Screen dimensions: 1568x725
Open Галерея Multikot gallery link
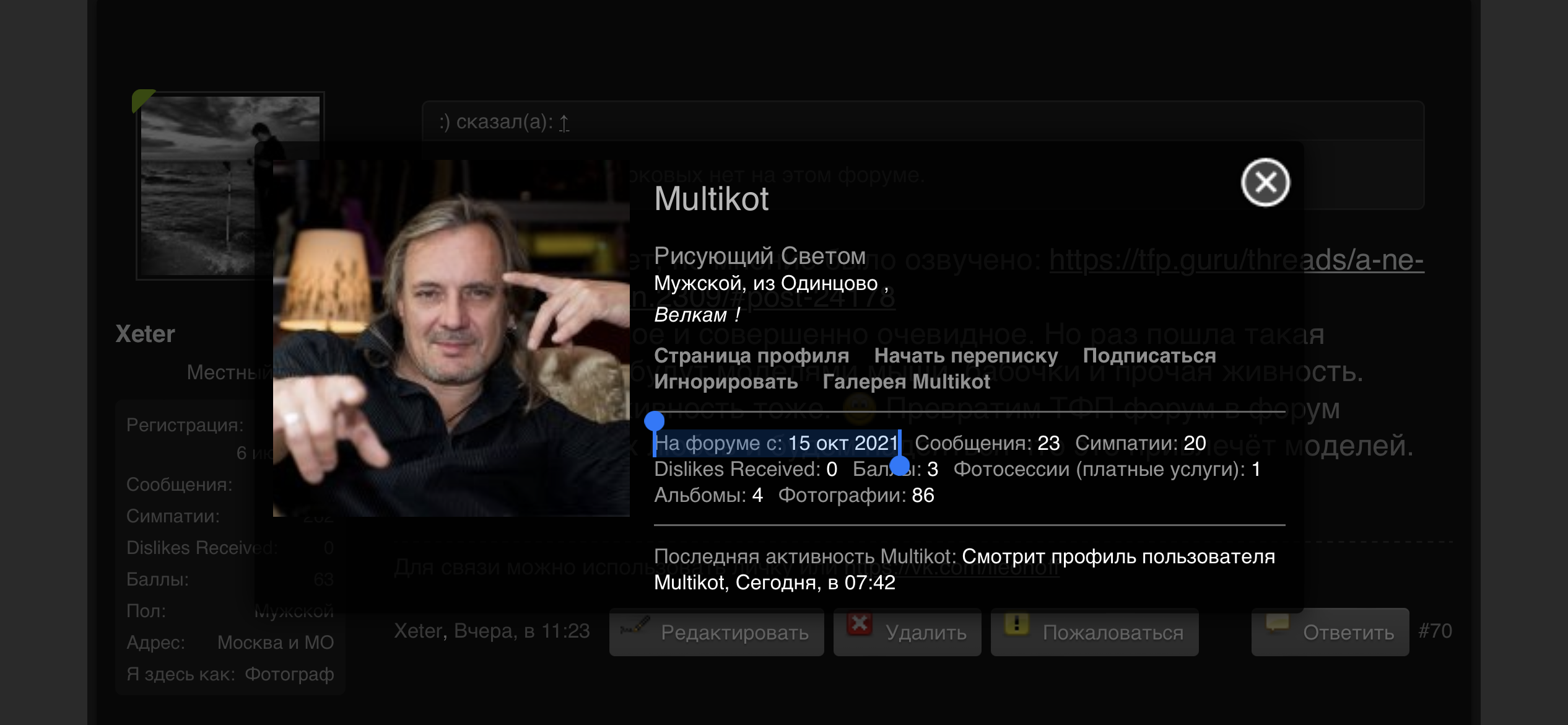pyautogui.click(x=906, y=382)
